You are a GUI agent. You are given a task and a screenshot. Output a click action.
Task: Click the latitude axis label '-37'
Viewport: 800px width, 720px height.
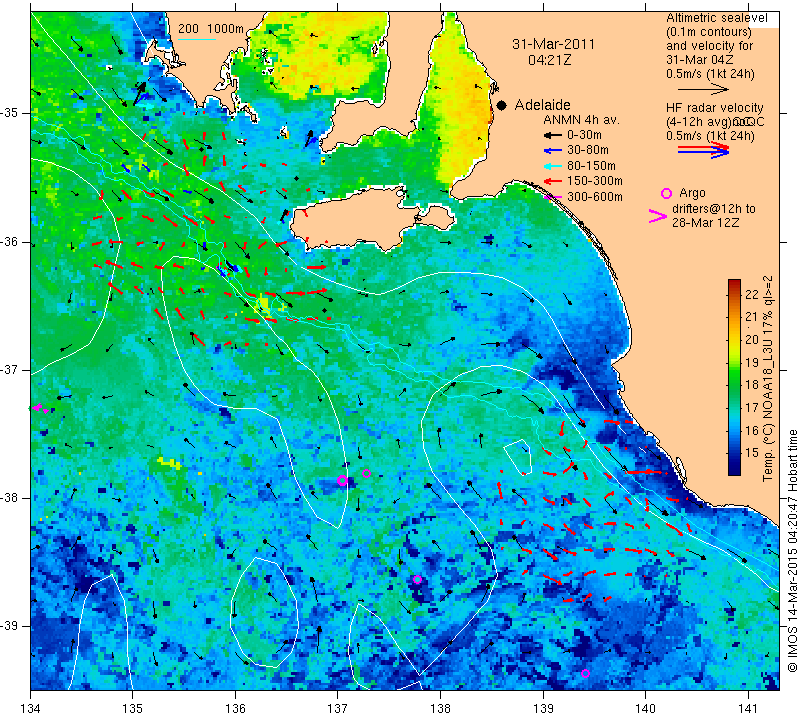point(10,369)
